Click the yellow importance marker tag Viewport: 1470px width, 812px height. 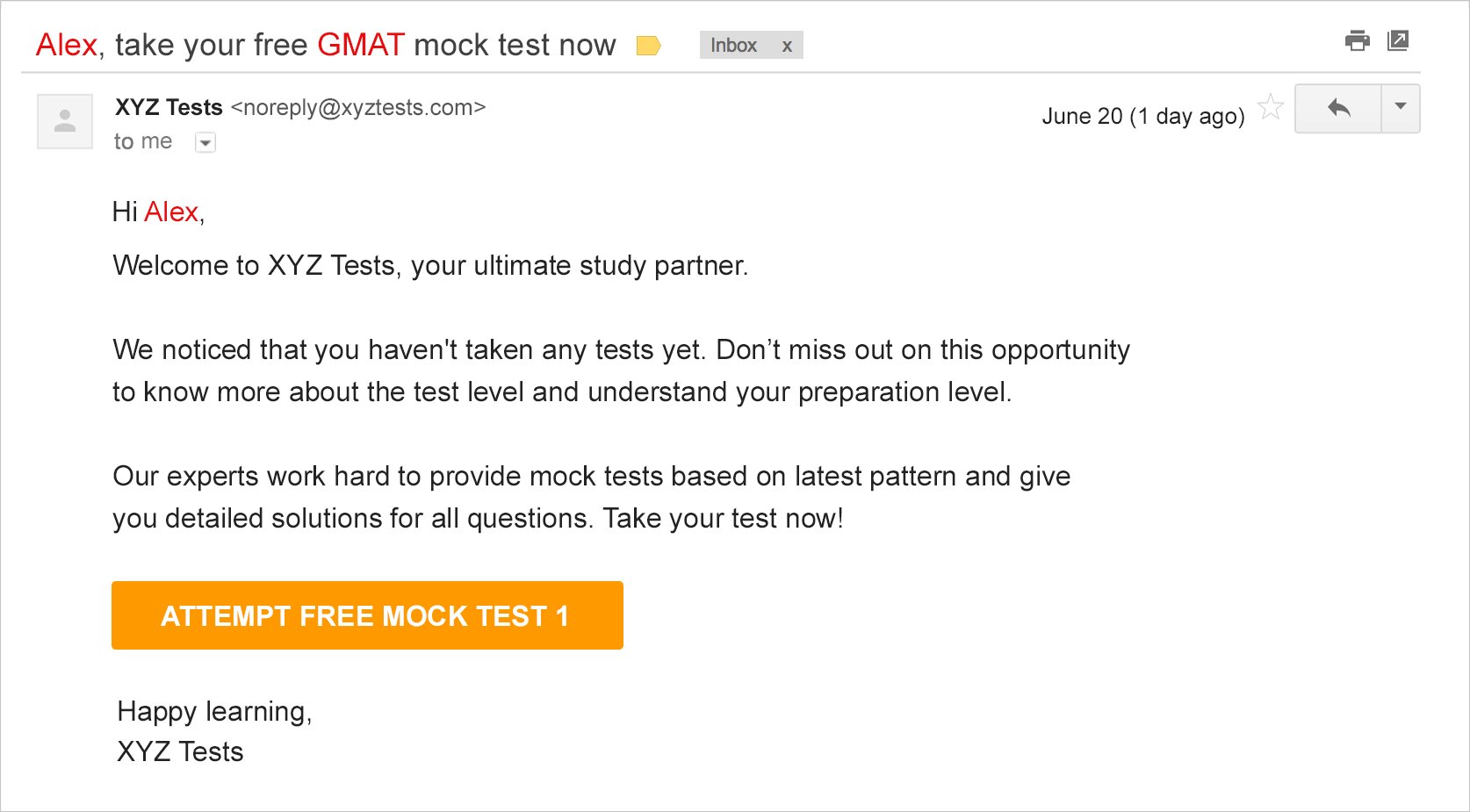click(648, 46)
